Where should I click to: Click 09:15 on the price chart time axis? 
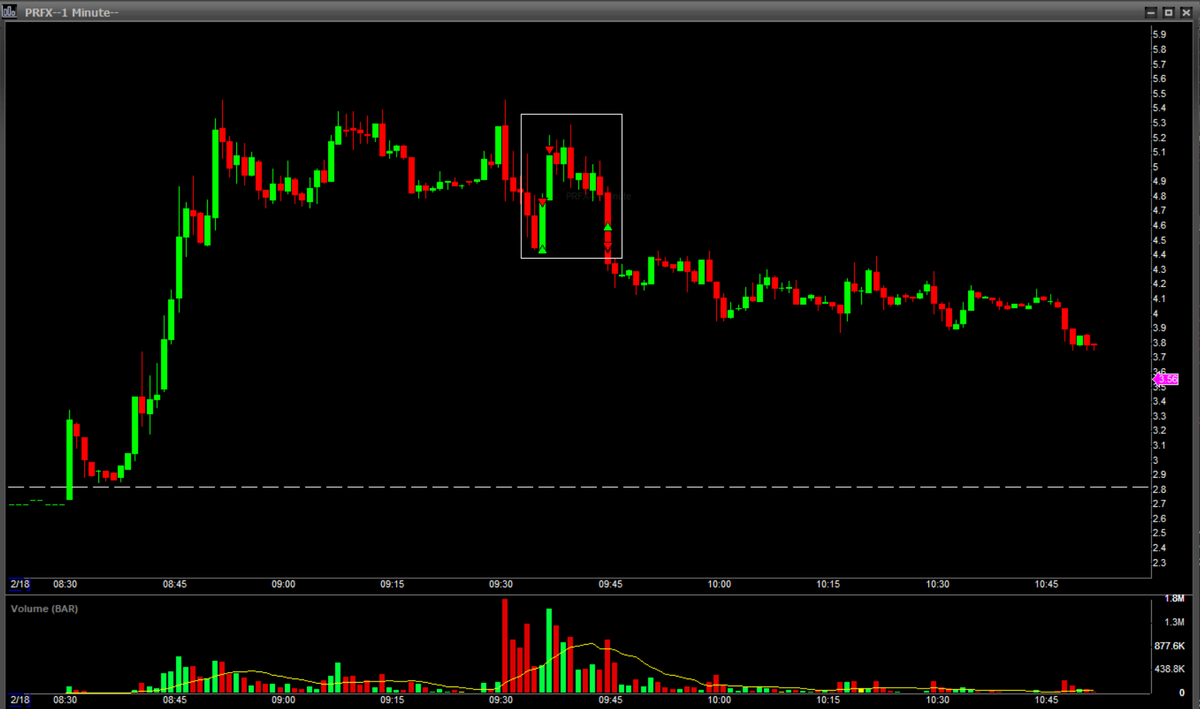point(392,584)
